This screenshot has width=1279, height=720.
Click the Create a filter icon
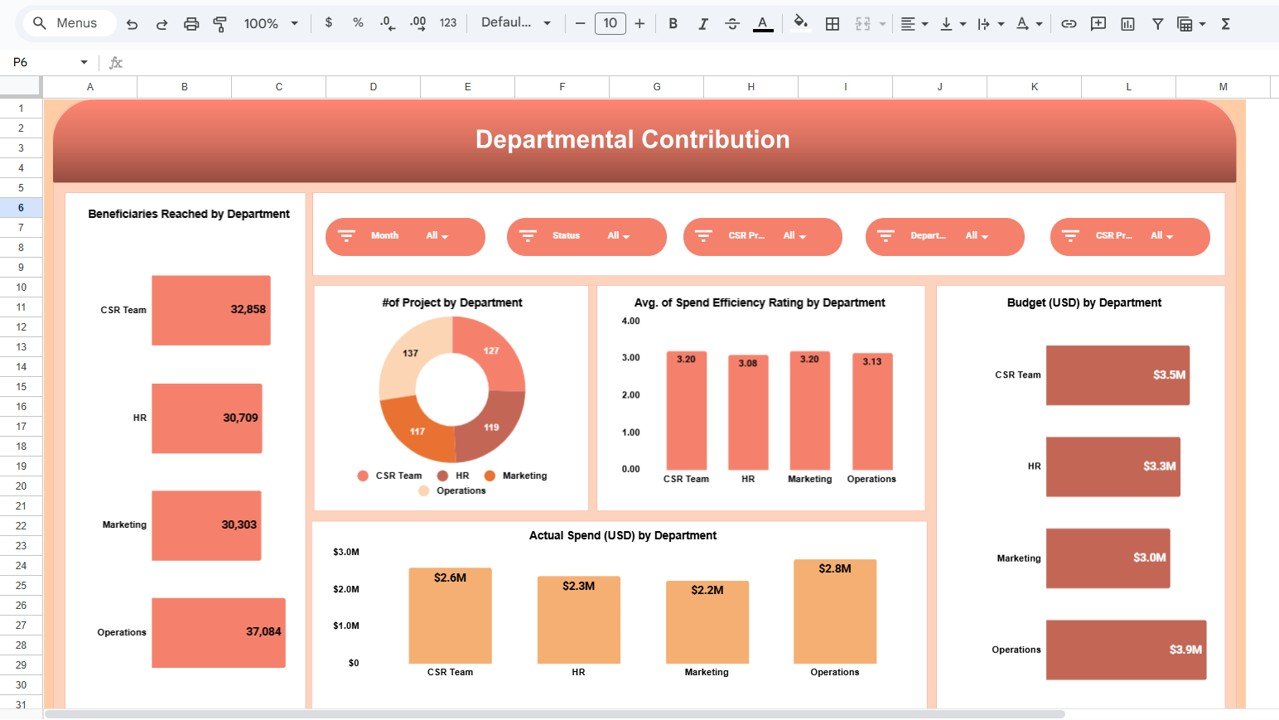point(1157,23)
